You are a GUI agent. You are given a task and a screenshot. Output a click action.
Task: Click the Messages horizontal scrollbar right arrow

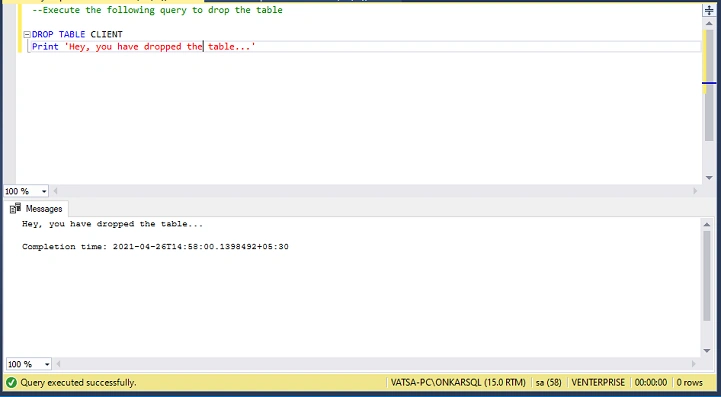click(694, 364)
